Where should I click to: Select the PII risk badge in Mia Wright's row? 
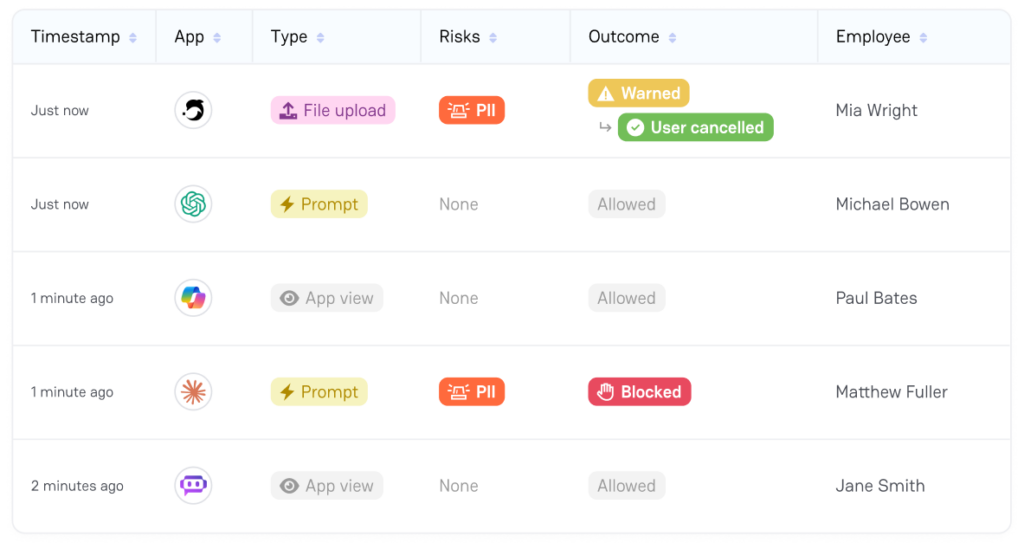pyautogui.click(x=472, y=110)
